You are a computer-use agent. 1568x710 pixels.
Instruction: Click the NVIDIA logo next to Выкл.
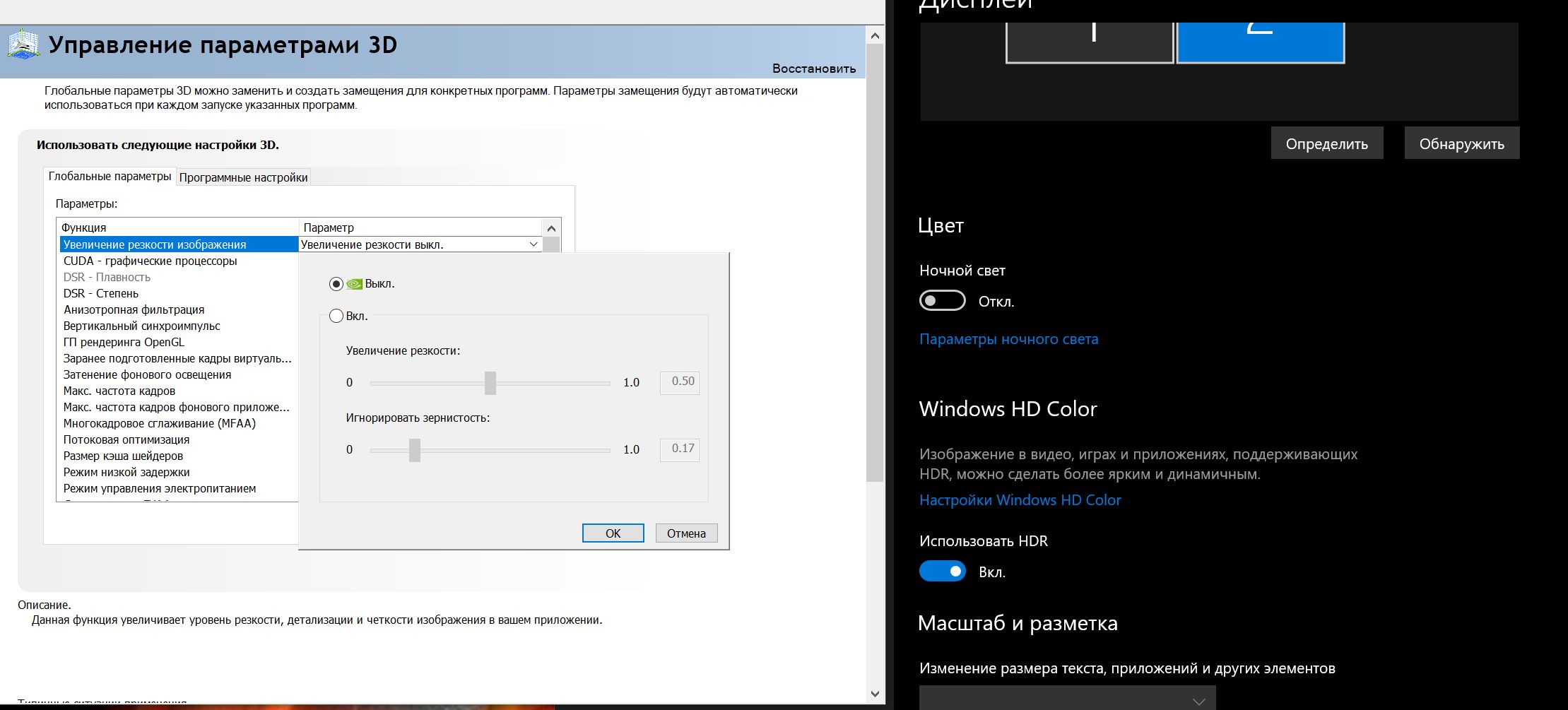coord(354,284)
